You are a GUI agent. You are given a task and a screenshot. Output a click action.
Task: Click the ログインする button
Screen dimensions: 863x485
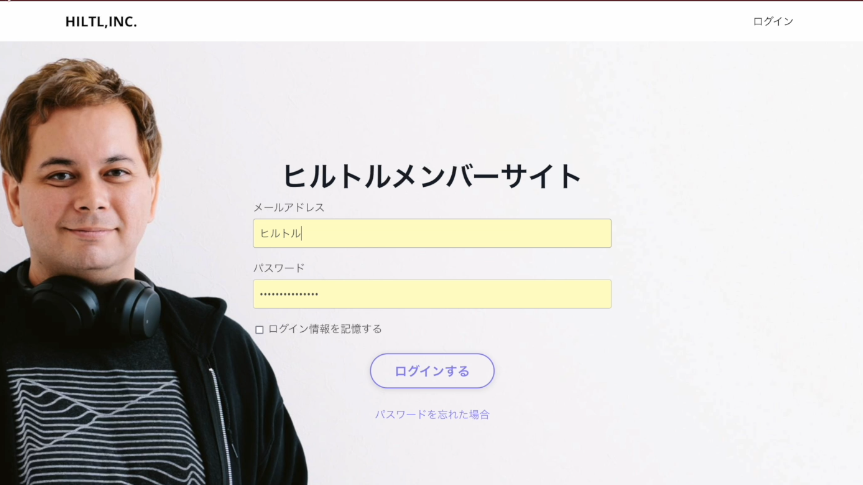click(432, 370)
